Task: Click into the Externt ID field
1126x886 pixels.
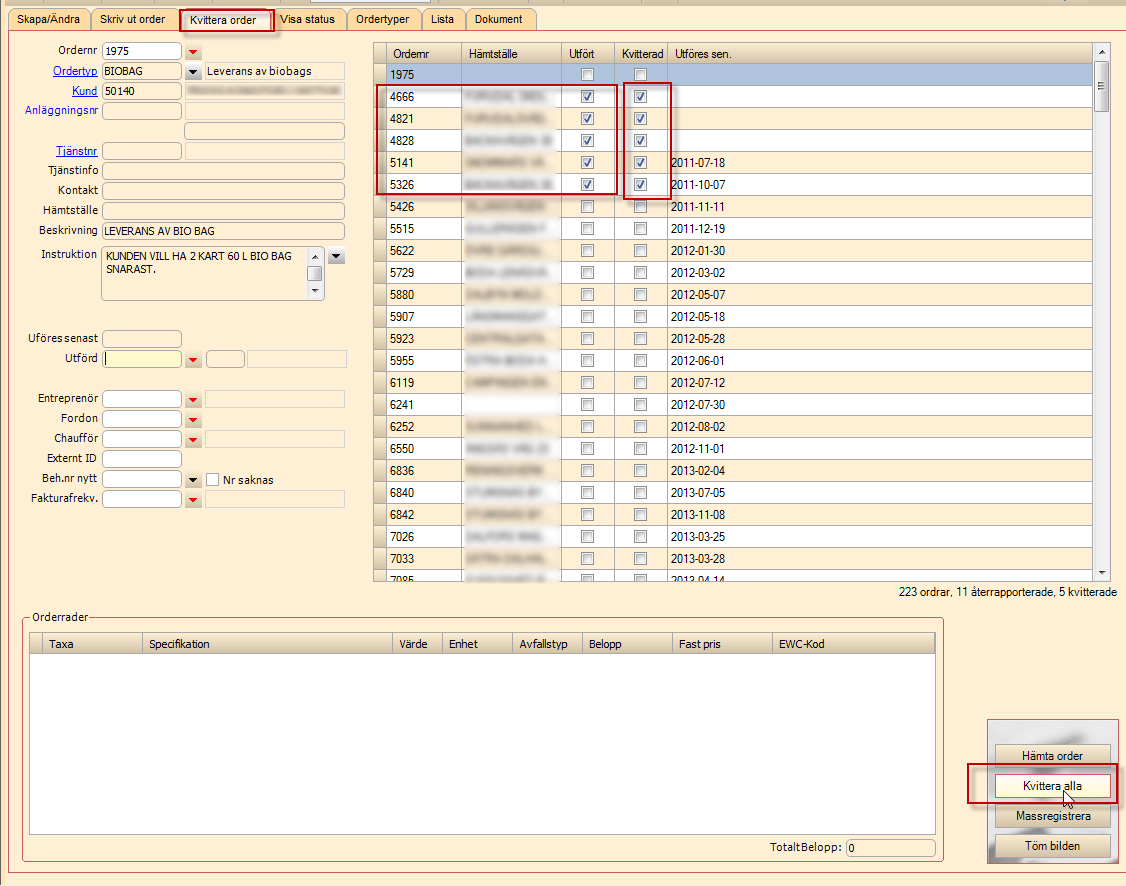Action: (x=141, y=459)
